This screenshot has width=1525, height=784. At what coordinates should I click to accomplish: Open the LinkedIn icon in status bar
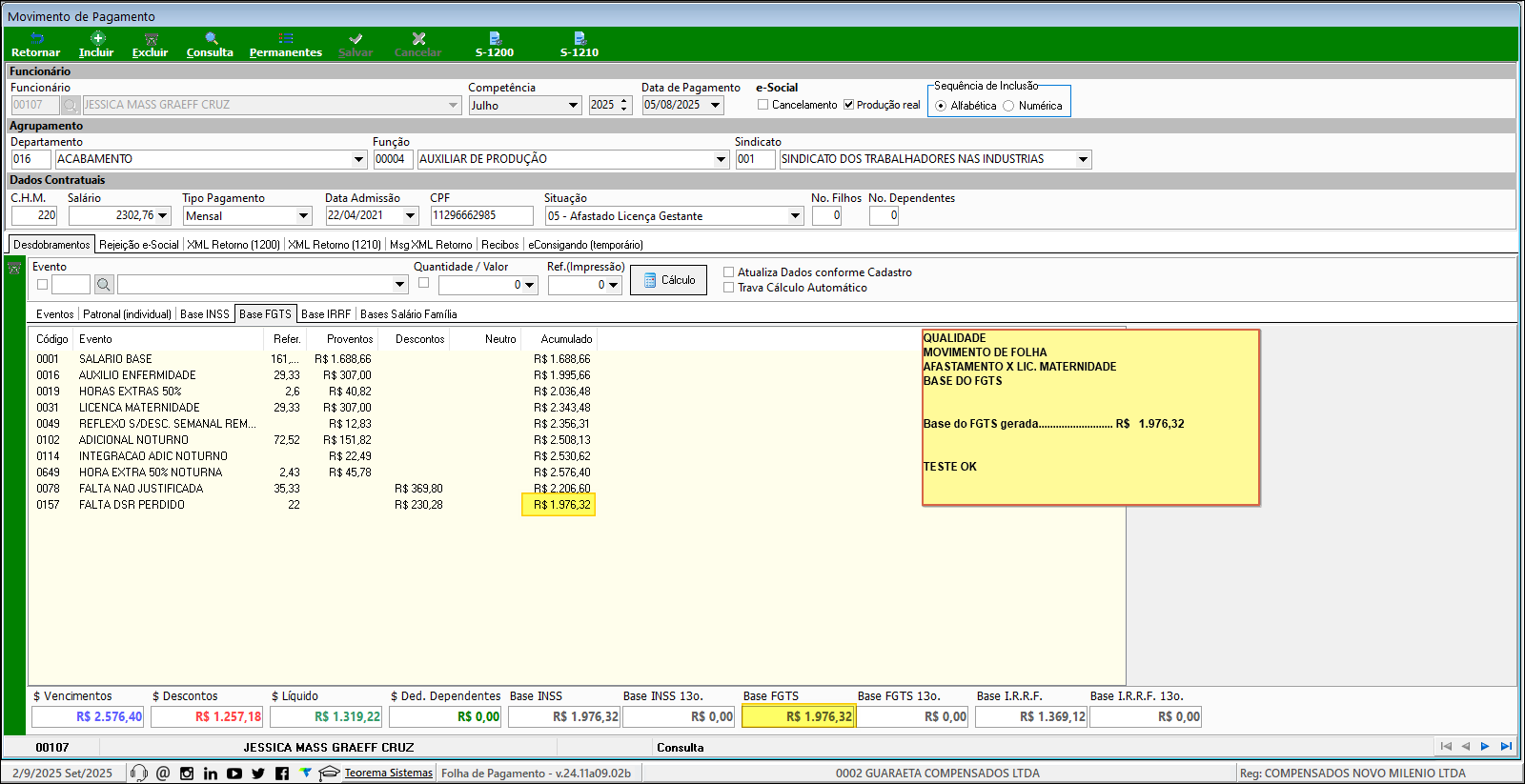pyautogui.click(x=211, y=773)
